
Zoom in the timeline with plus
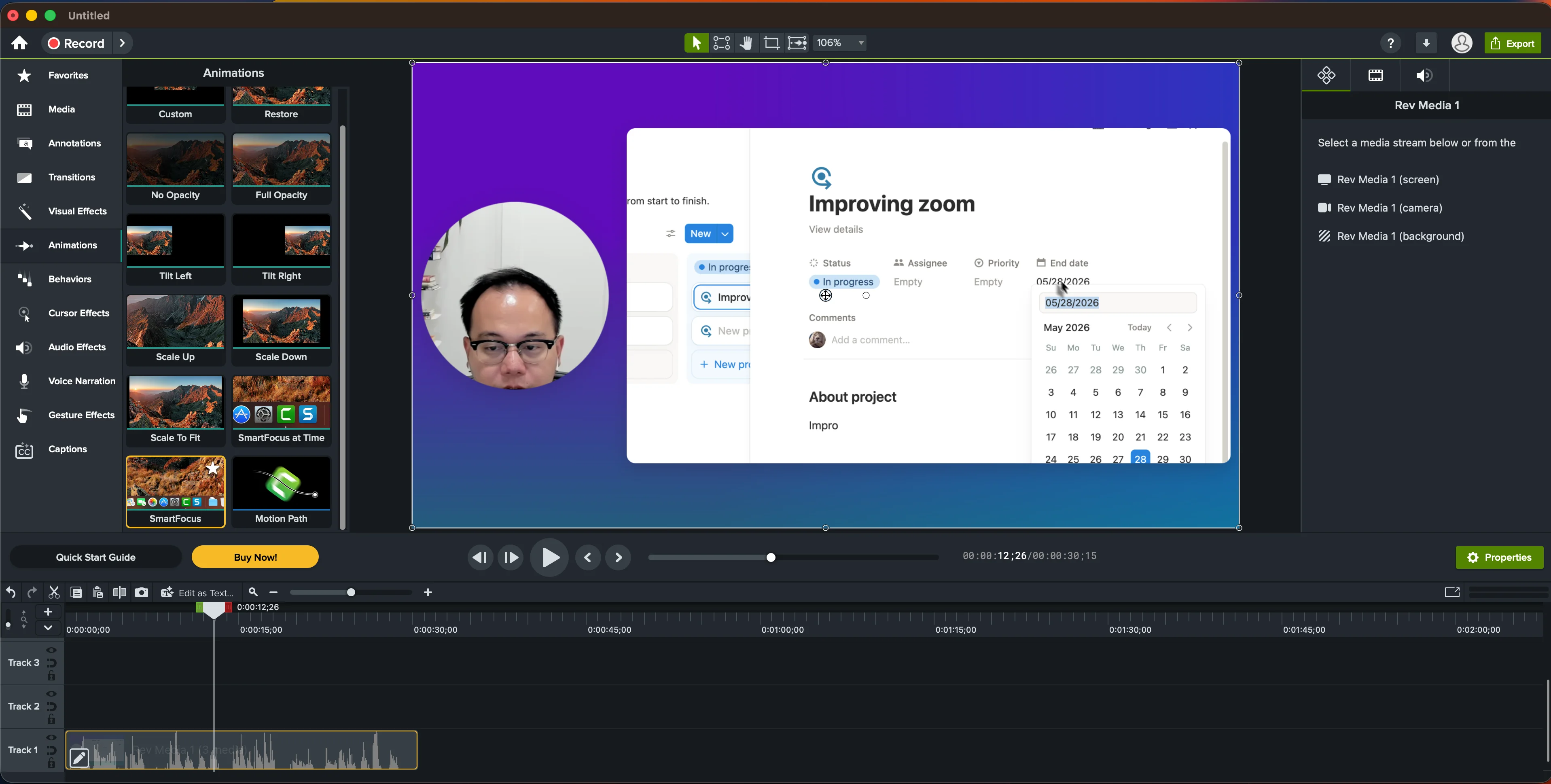[x=428, y=593]
